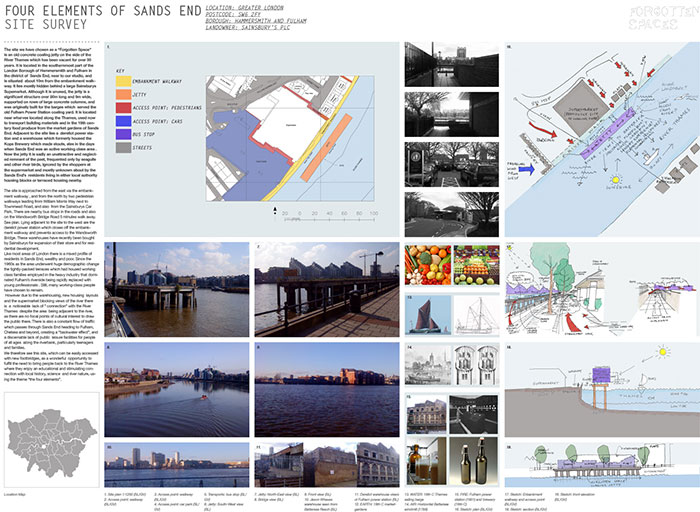Click the 'FOUR ELEMENTS OF SANDS END' title
The image size is (700, 512).
pyautogui.click(x=103, y=11)
